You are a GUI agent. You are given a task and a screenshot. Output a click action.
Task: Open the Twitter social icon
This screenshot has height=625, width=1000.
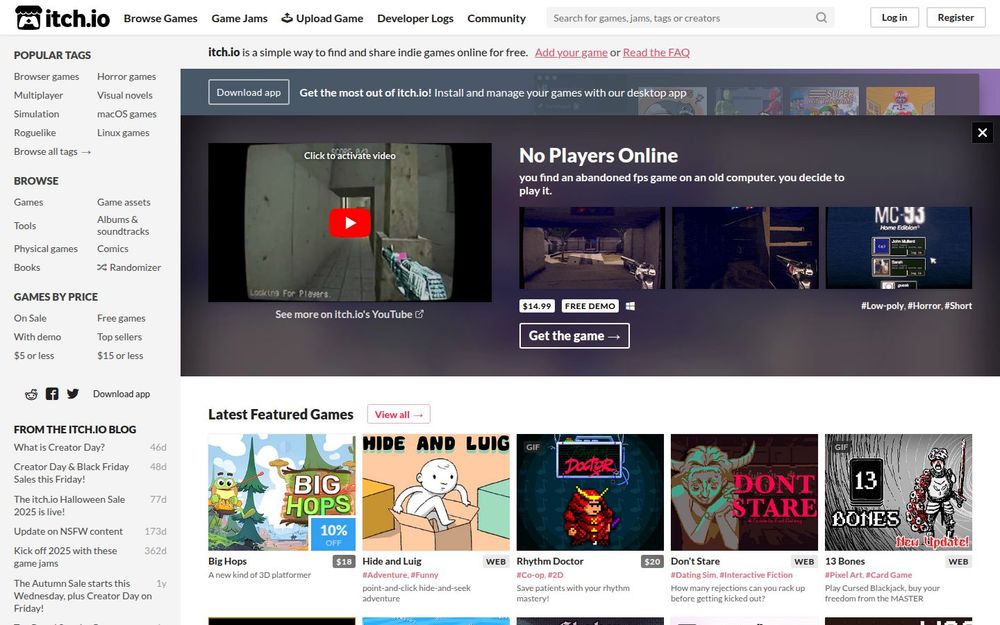[x=73, y=394]
